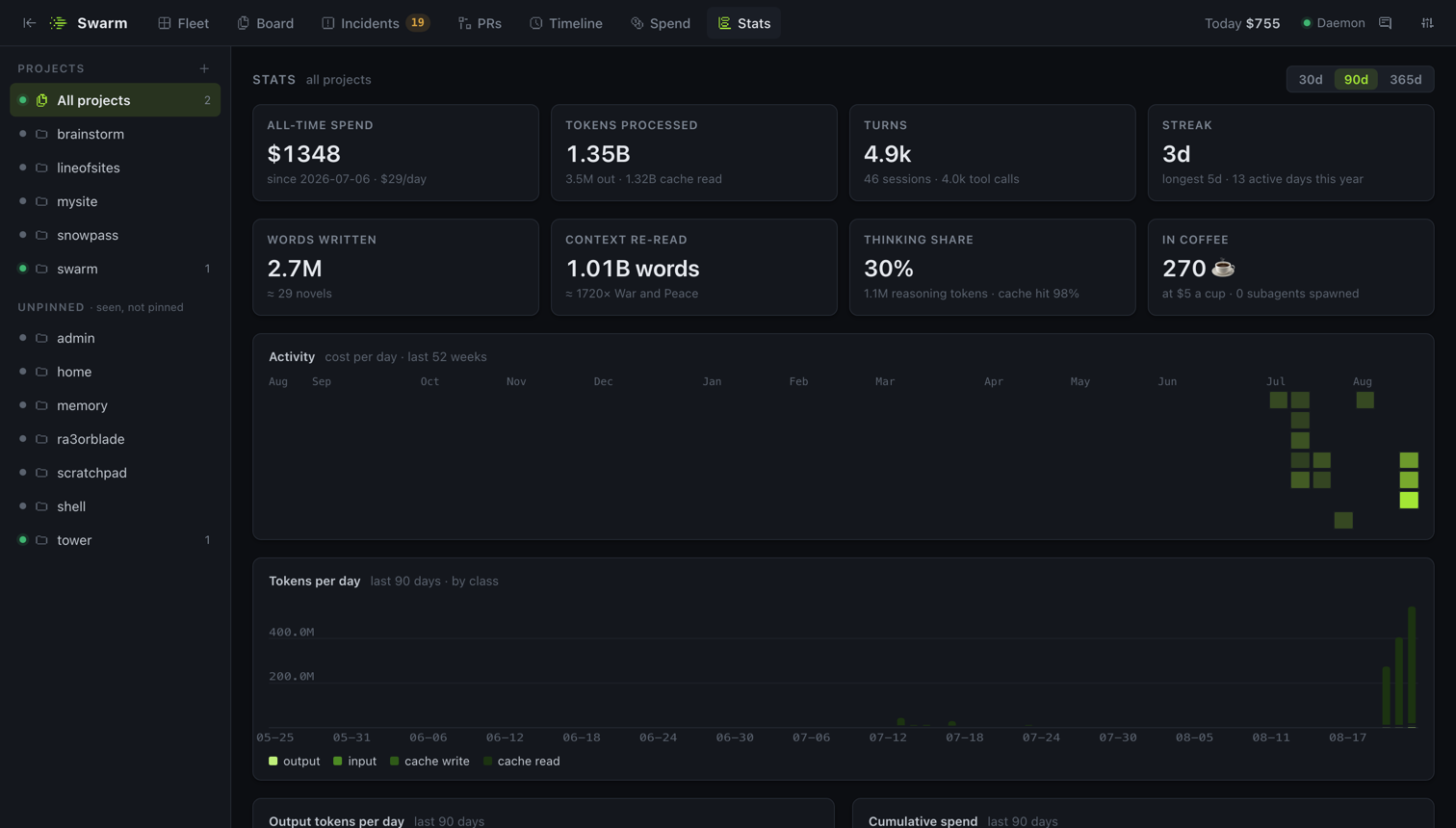Click the Context Re-read card

693,267
